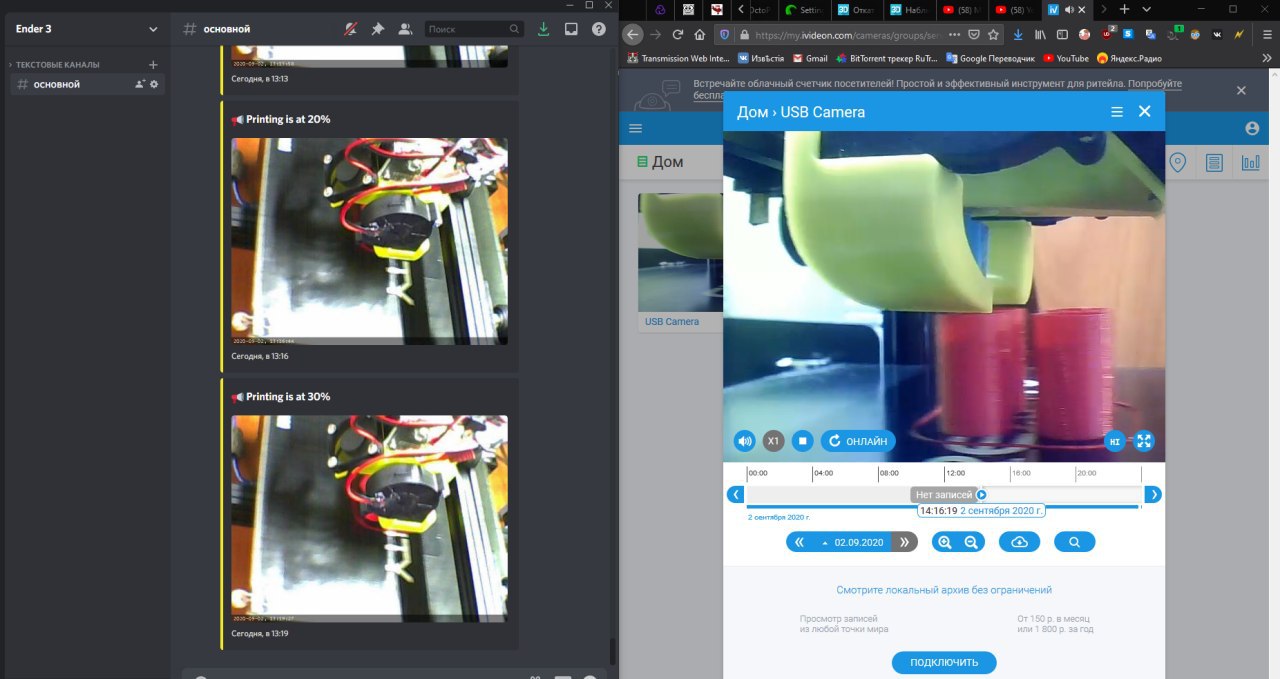Viewport: 1280px width, 679px height.
Task: Open the 20% printing snapshot image
Action: pyautogui.click(x=369, y=241)
